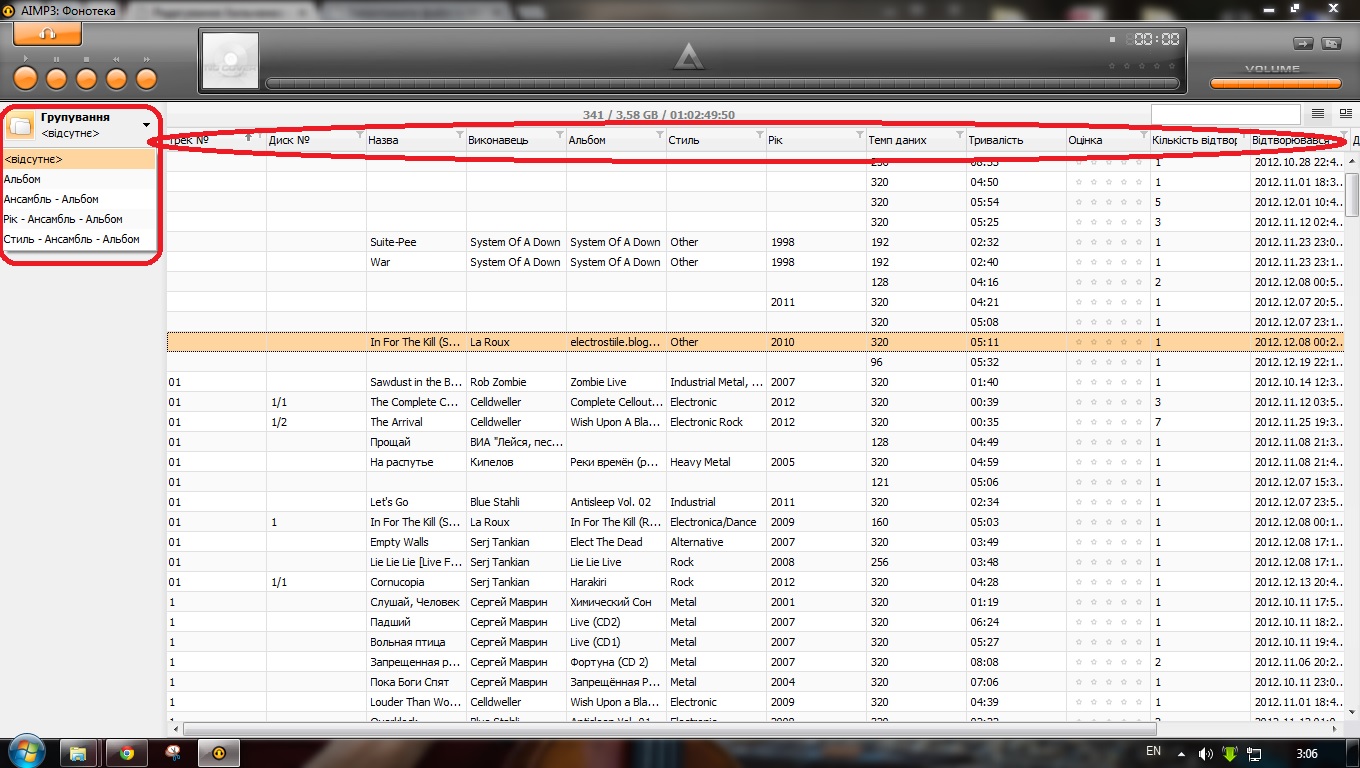1360x768 pixels.
Task: Select the War track by System Of A Down
Action: click(x=757, y=262)
